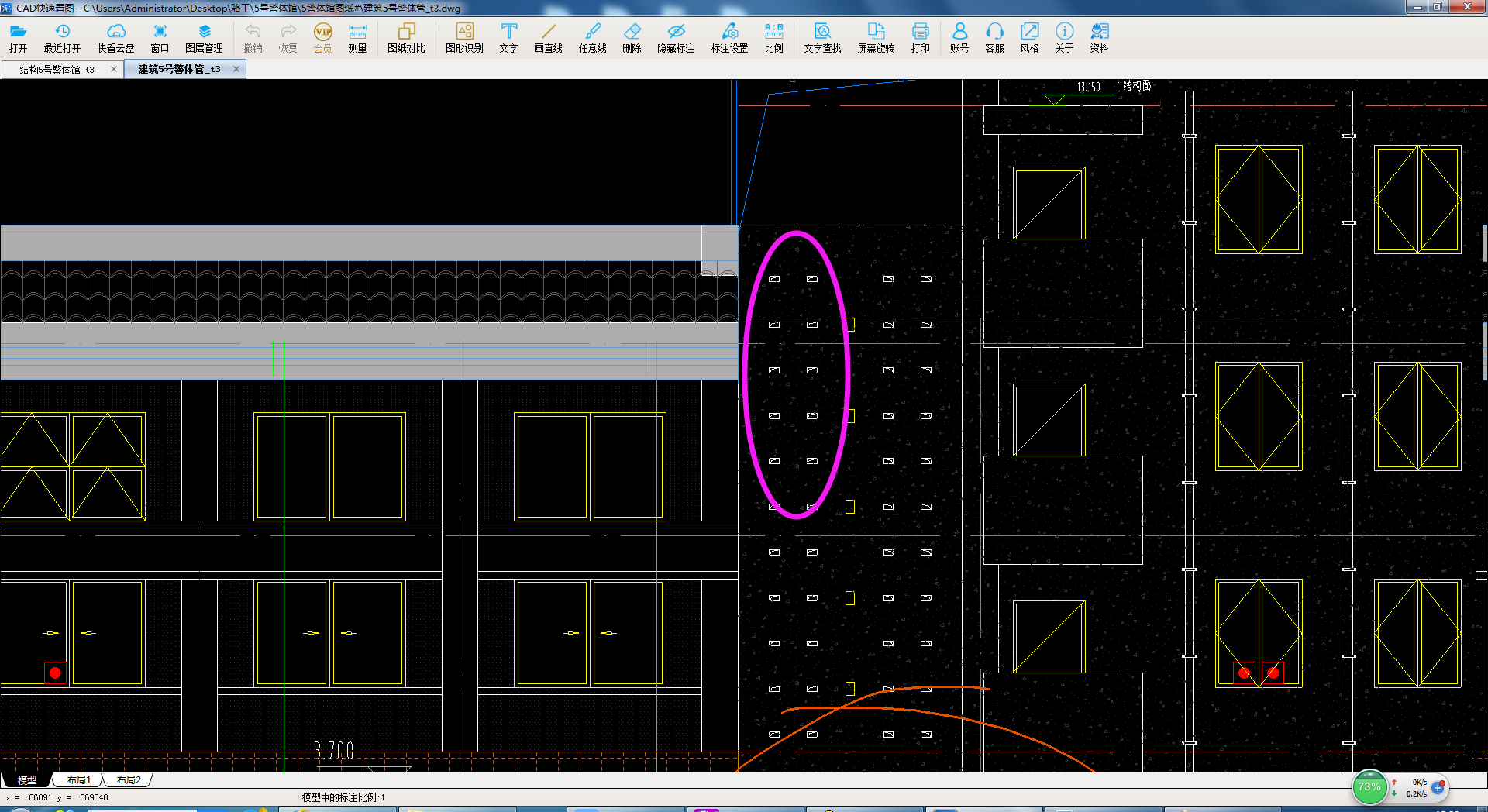1488x812 pixels.
Task: Select the 建筑5号警体管_t3 tab
Action: coord(179,70)
